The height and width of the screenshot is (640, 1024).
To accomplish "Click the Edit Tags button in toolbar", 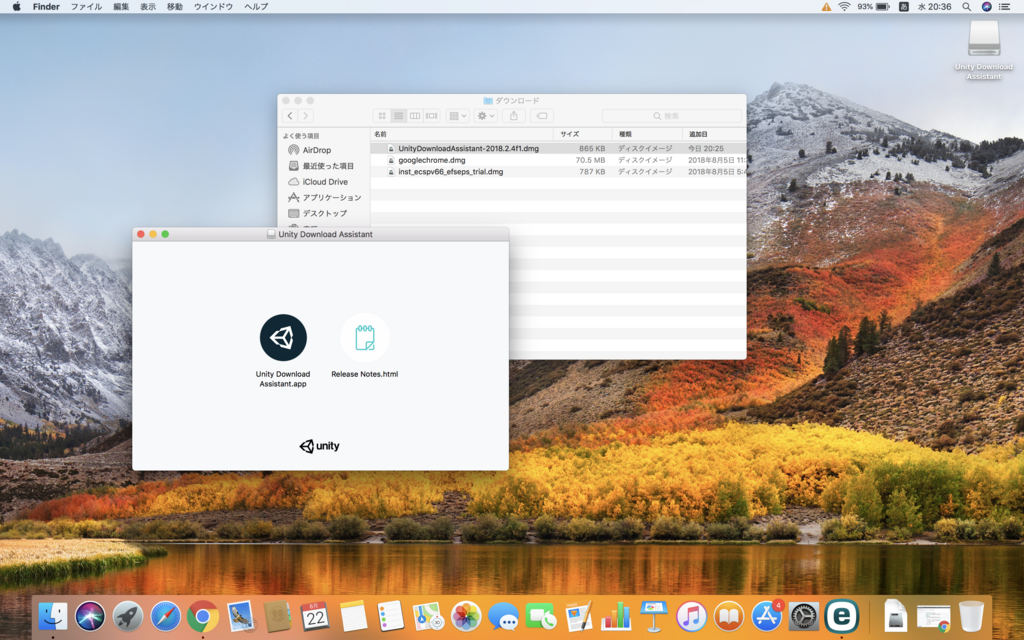I will coord(541,116).
